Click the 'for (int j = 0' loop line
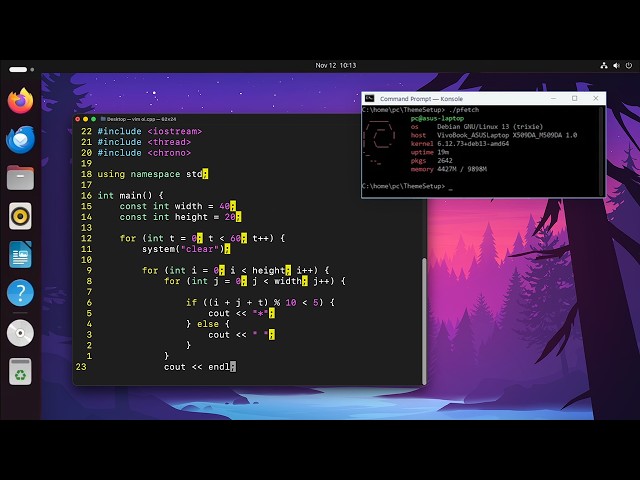 [x=255, y=281]
